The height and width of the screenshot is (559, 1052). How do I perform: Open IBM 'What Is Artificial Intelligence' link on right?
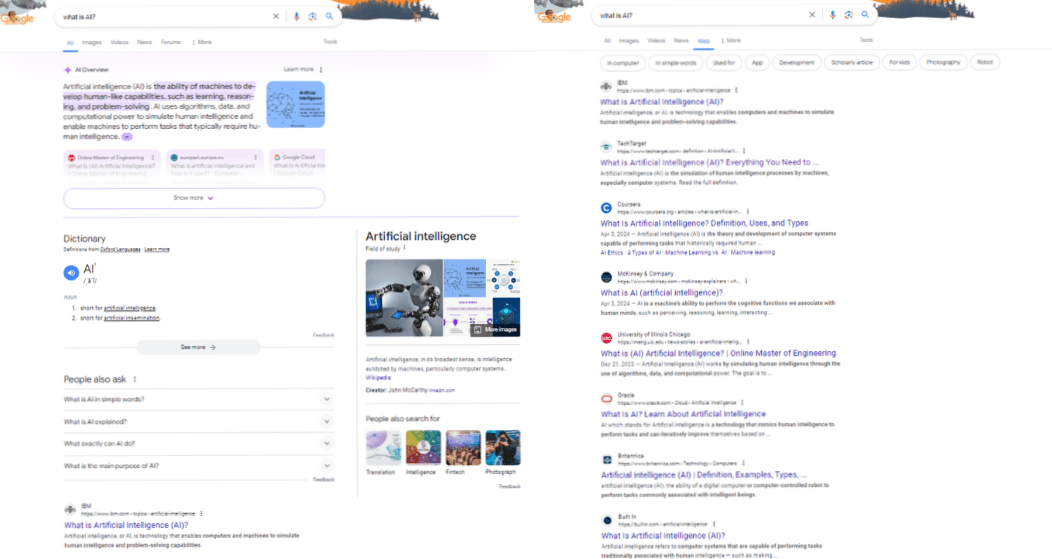[x=662, y=102]
